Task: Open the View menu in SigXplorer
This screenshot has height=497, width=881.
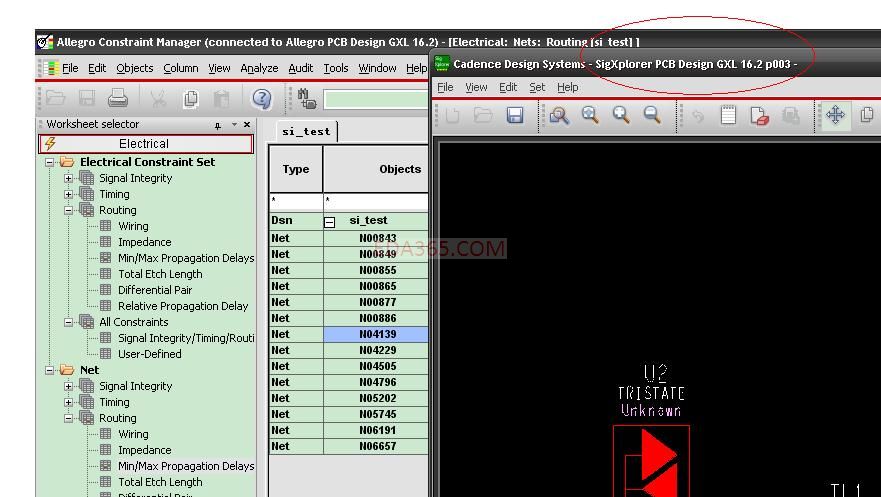Action: (x=476, y=87)
